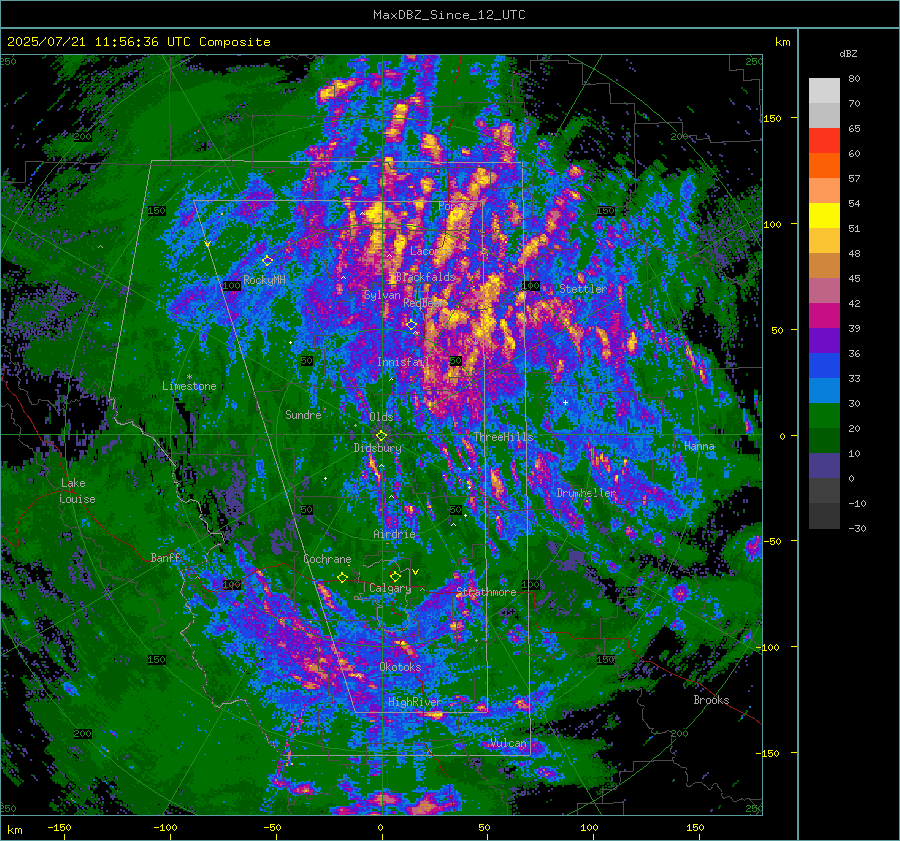Select the orange 57-60 dBZ legend swatch

click(x=824, y=166)
